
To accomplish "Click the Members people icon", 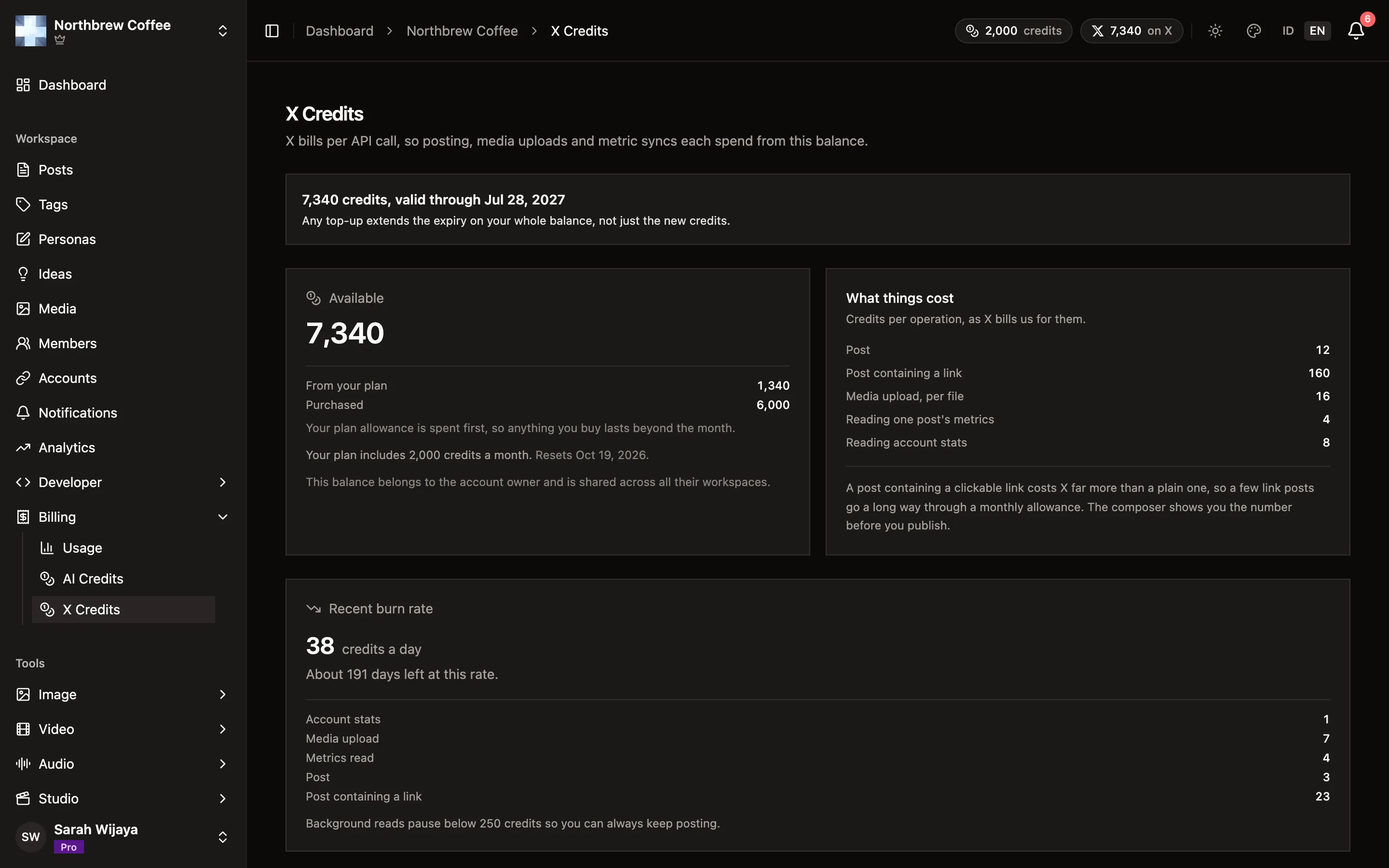I will [x=23, y=343].
